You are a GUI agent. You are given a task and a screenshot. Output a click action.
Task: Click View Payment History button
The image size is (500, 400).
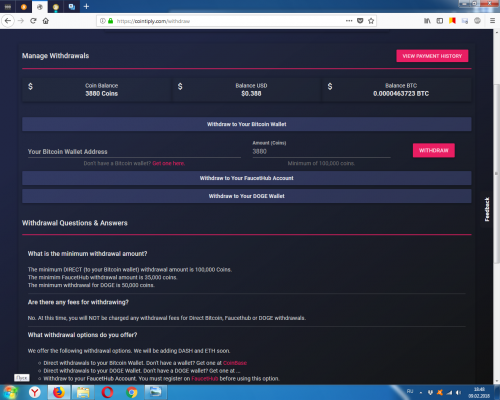(x=432, y=56)
